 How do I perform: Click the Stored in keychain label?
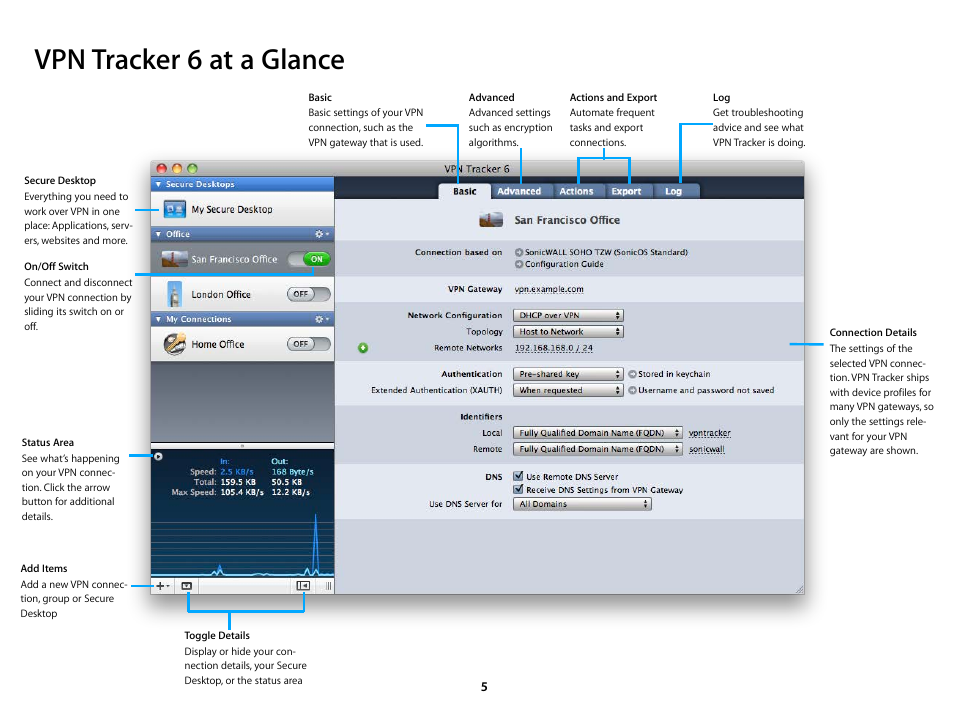coord(674,374)
